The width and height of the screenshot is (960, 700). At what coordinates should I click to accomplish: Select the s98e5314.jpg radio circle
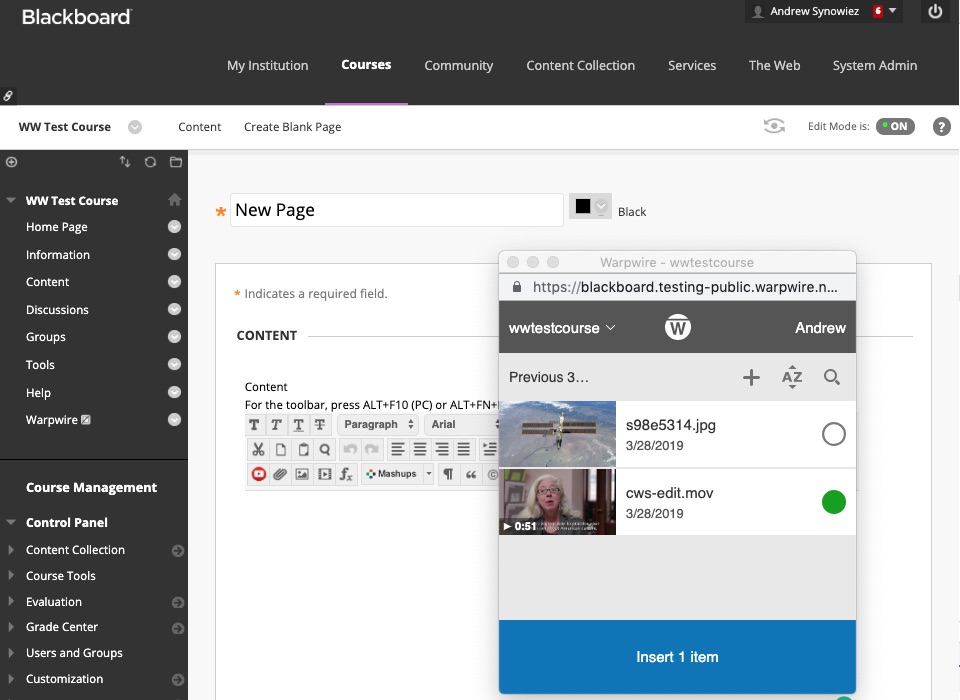(833, 434)
